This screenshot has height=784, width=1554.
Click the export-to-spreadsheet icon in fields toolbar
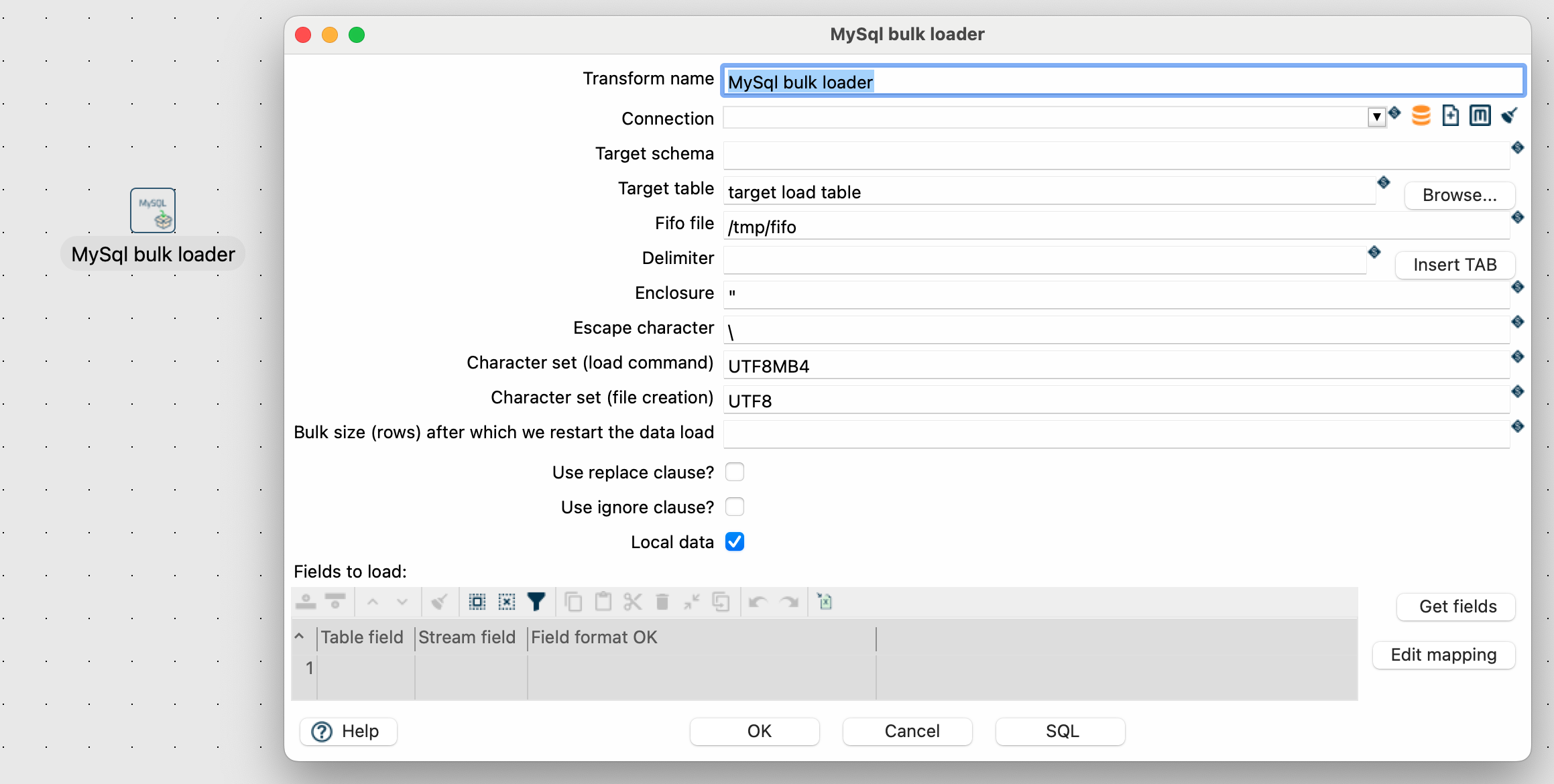pyautogui.click(x=825, y=602)
